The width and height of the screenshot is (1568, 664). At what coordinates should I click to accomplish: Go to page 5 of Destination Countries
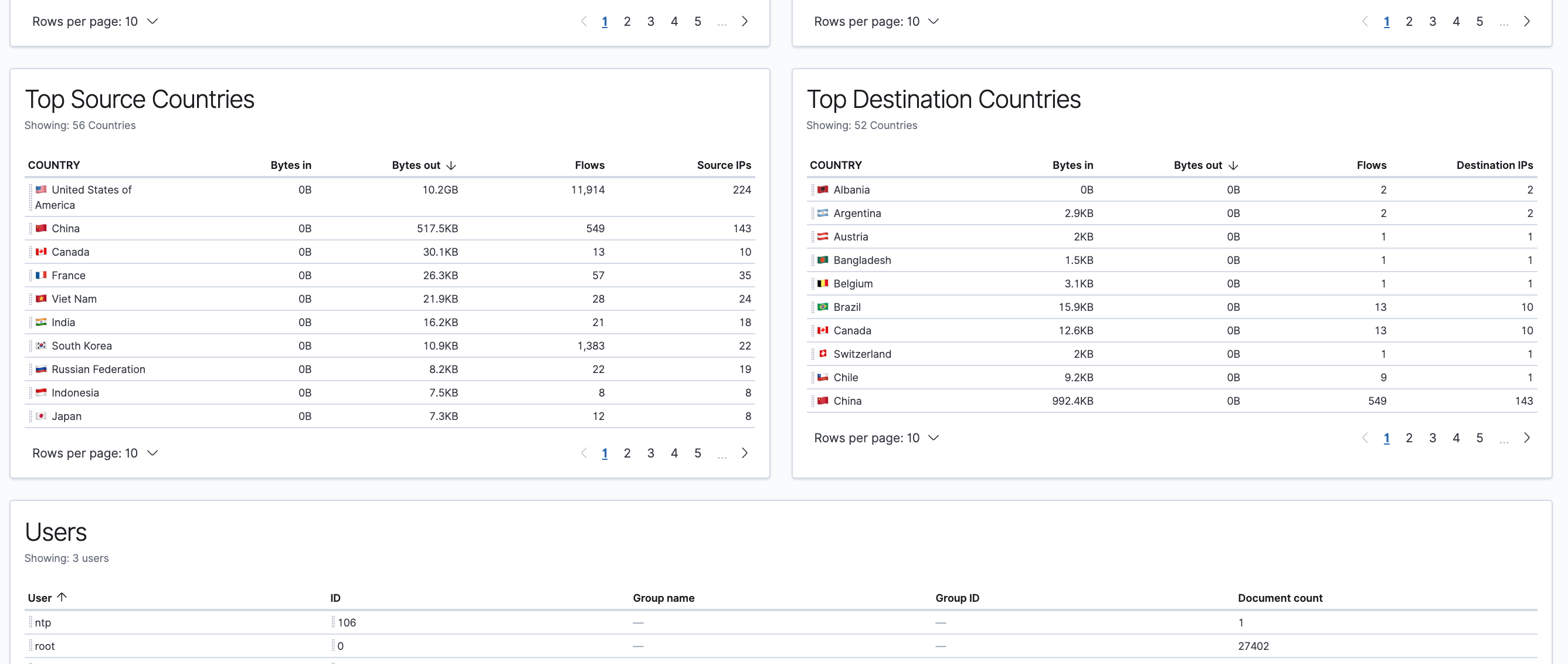1479,438
